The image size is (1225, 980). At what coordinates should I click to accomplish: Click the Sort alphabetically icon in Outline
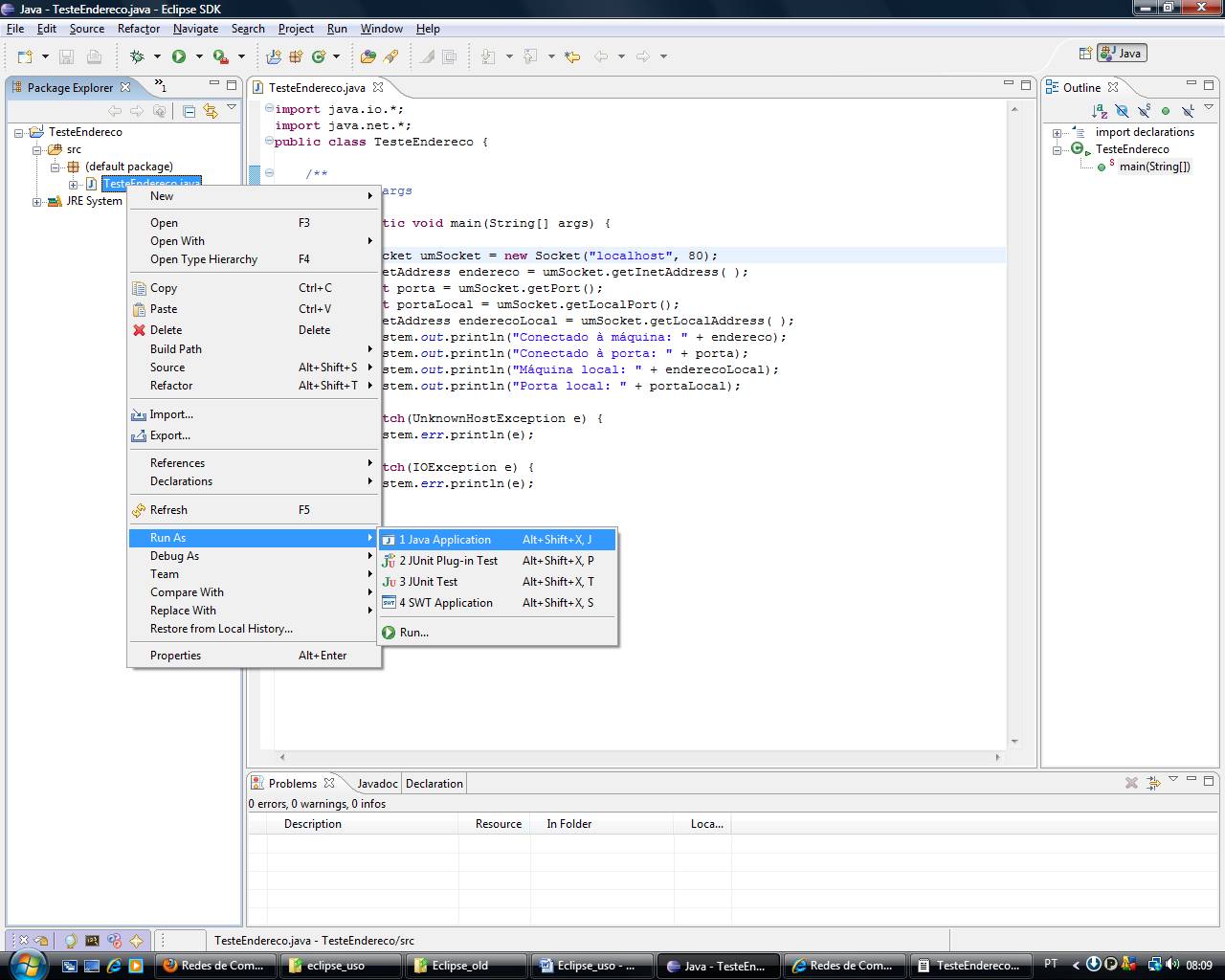tap(1100, 111)
